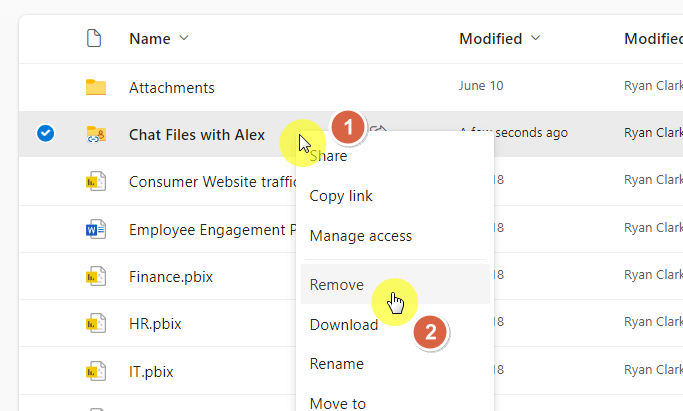Select Manage access in the context menu
The width and height of the screenshot is (683, 411).
point(361,236)
